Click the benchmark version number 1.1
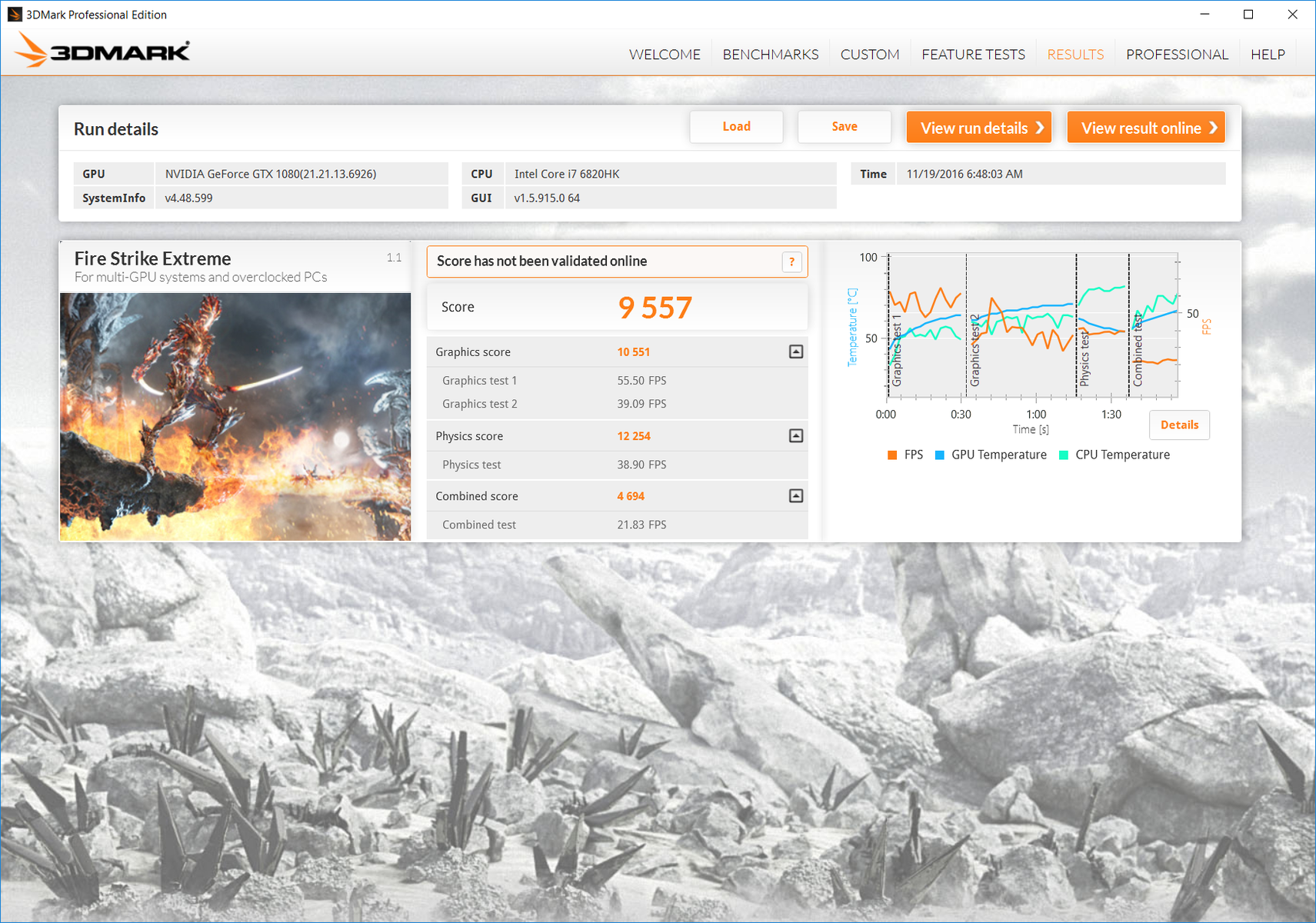The width and height of the screenshot is (1316, 923). [394, 258]
